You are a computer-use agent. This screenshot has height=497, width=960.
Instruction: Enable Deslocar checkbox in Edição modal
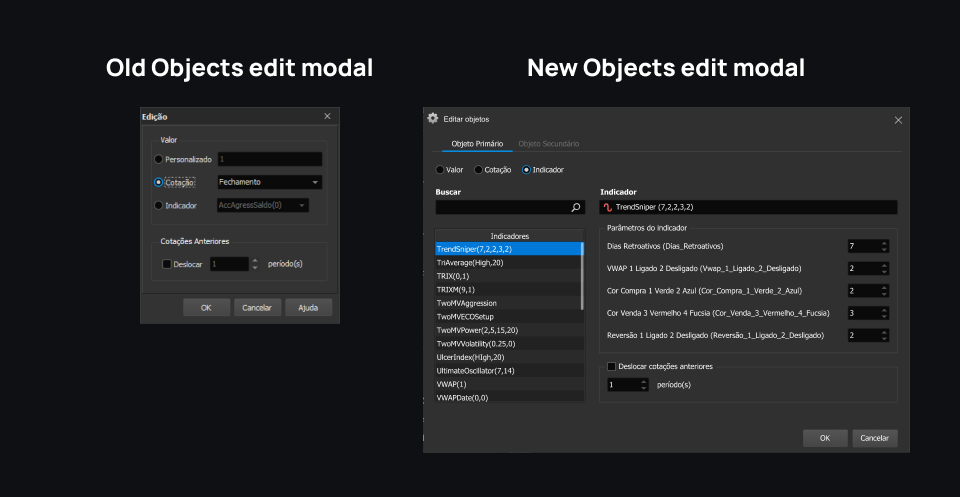point(167,264)
